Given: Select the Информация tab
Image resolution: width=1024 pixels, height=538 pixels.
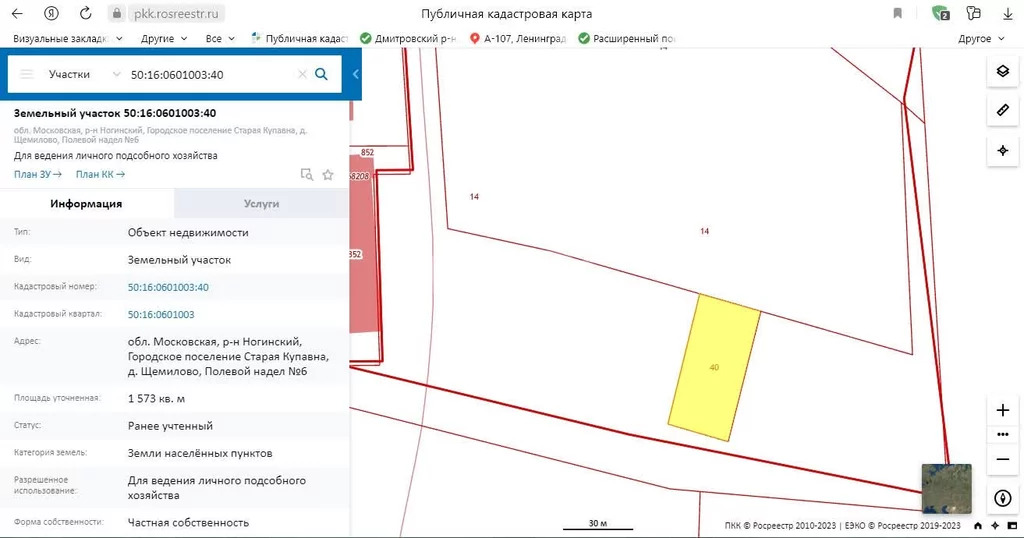Looking at the screenshot, I should click(x=86, y=203).
